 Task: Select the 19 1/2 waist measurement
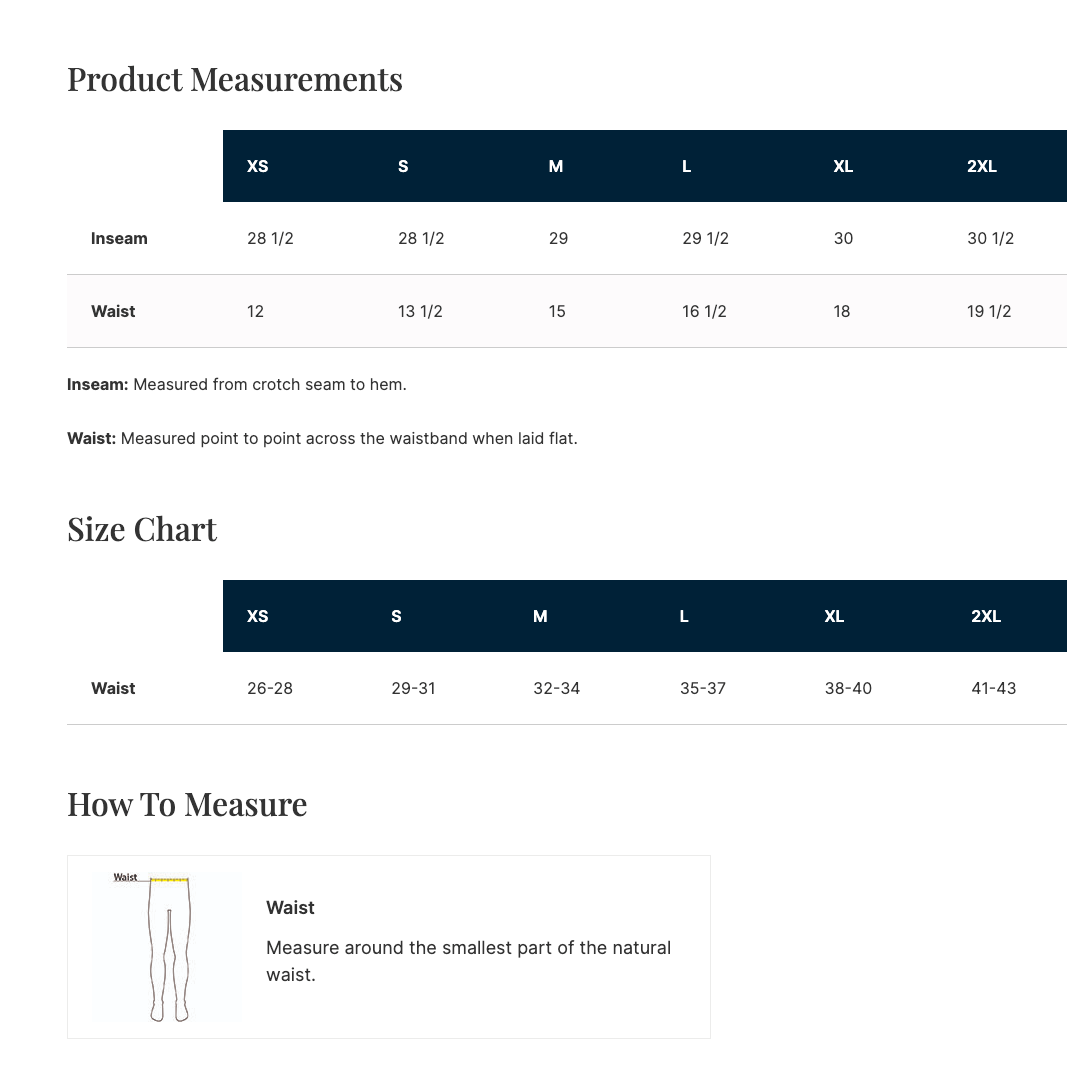coord(989,311)
